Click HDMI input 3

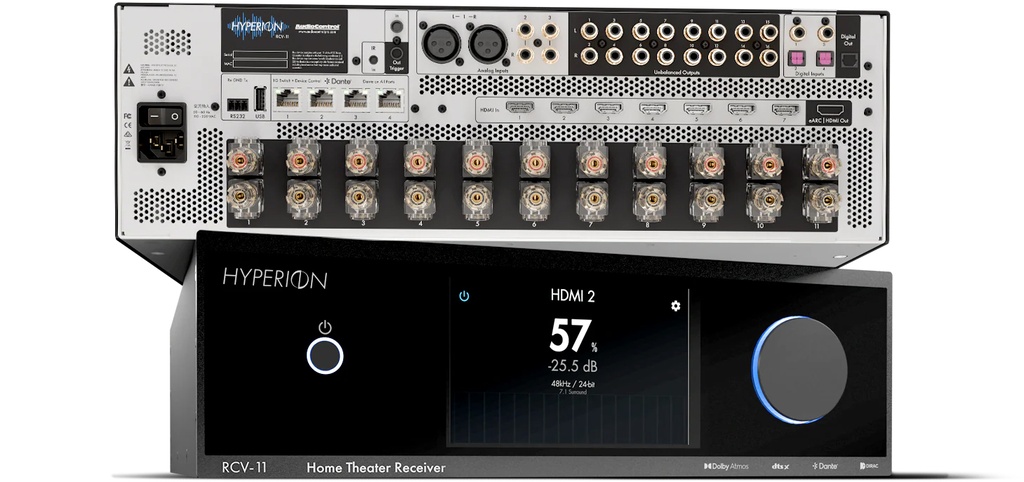coord(609,109)
